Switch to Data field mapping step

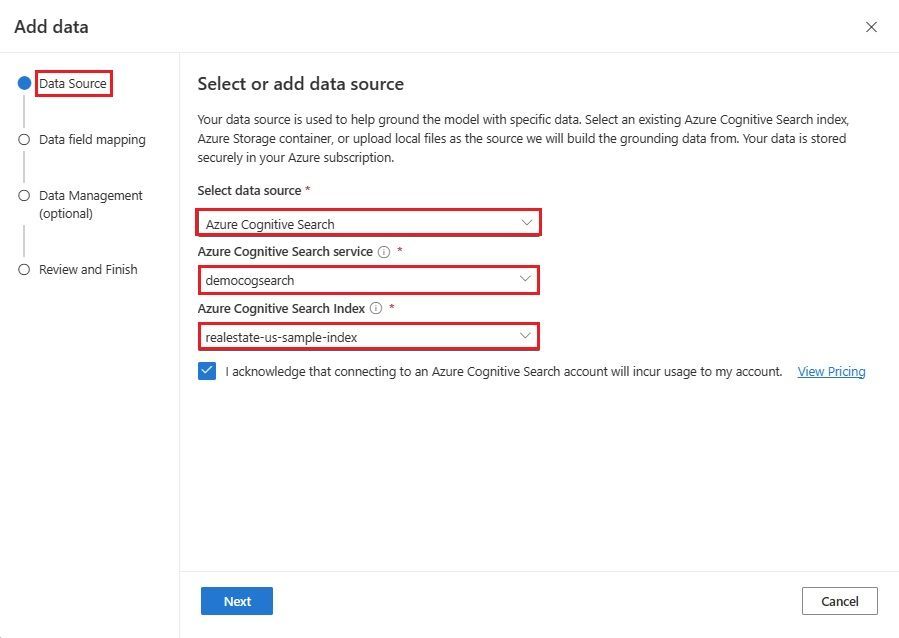pyautogui.click(x=92, y=140)
